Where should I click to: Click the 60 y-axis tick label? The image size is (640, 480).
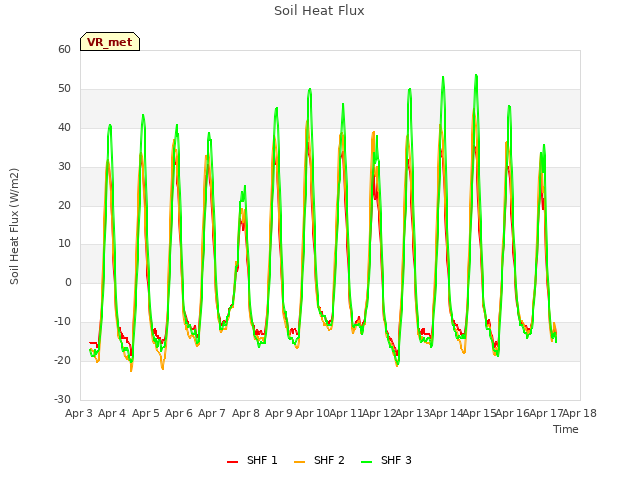[64, 49]
